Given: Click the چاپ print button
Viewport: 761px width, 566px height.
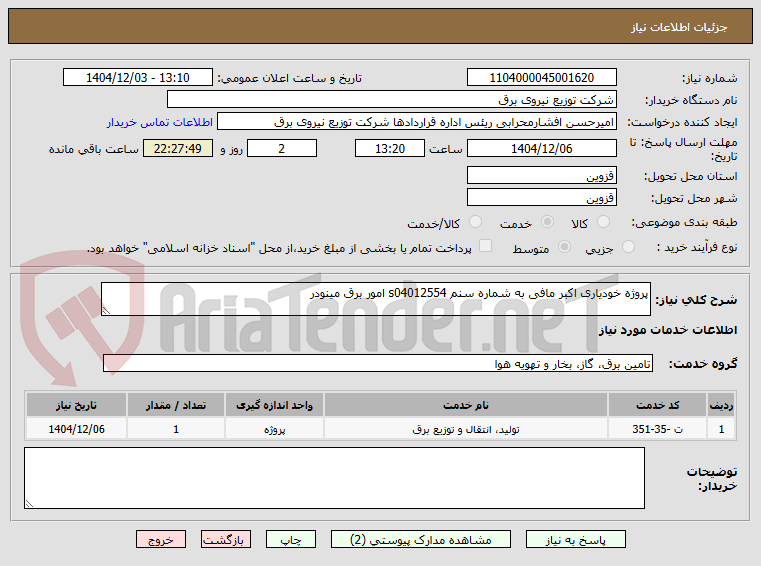Looking at the screenshot, I should point(291,539).
